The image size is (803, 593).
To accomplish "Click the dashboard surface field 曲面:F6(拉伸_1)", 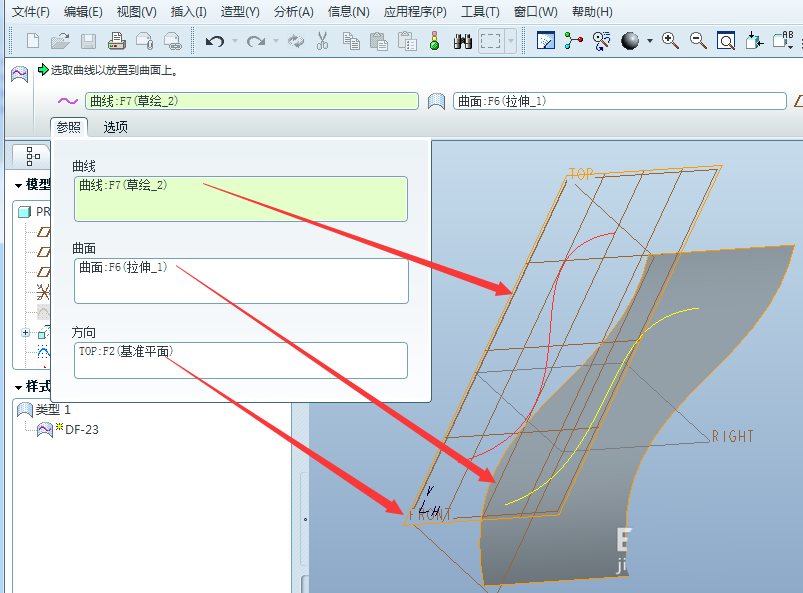I will pyautogui.click(x=620, y=101).
